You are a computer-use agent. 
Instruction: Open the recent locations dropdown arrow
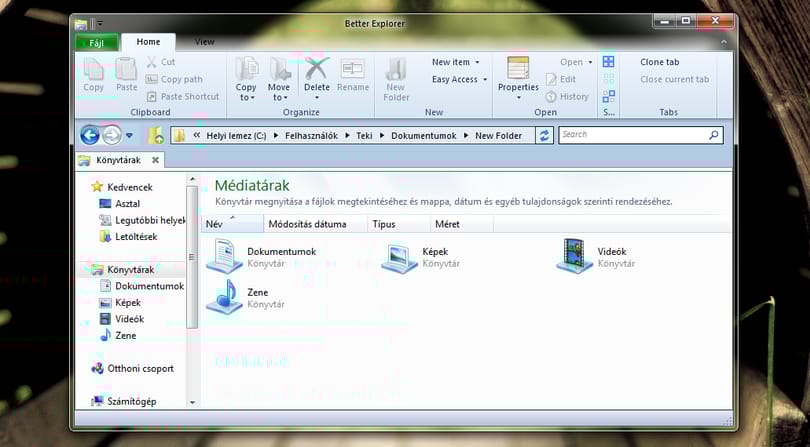pos(129,136)
